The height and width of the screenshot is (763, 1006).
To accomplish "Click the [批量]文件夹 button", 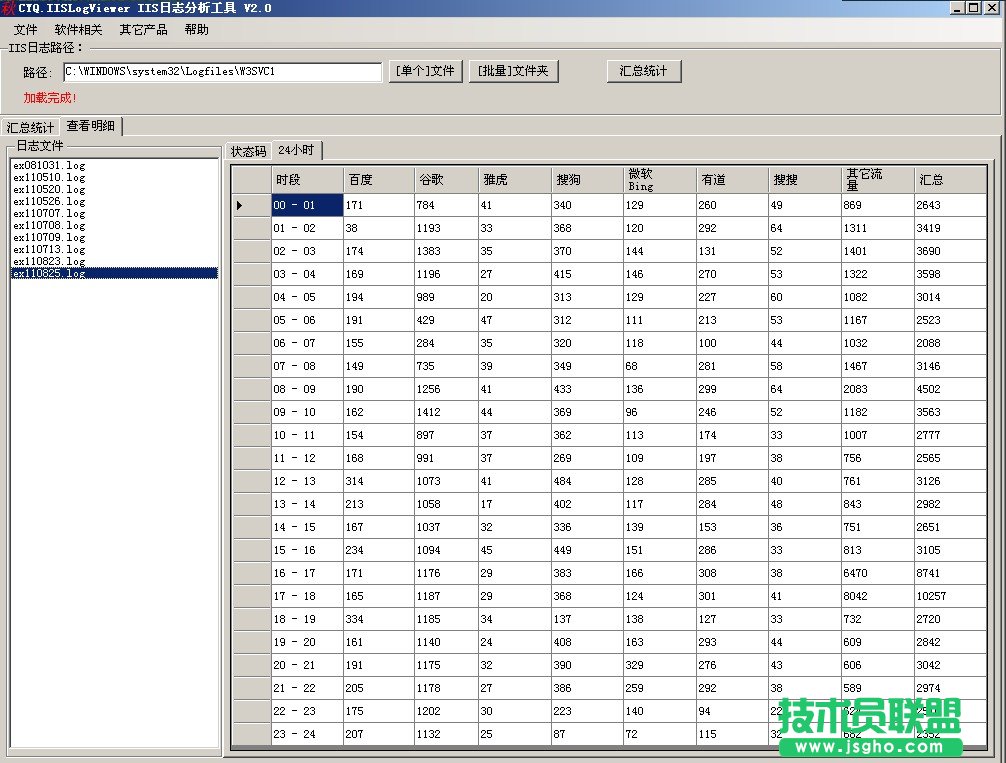I will 513,71.
